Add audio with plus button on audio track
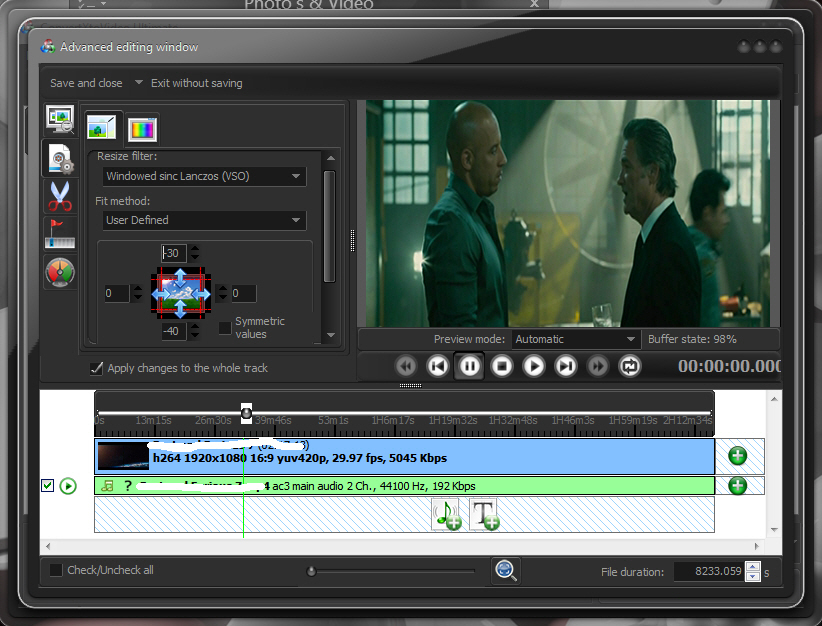 pos(738,485)
